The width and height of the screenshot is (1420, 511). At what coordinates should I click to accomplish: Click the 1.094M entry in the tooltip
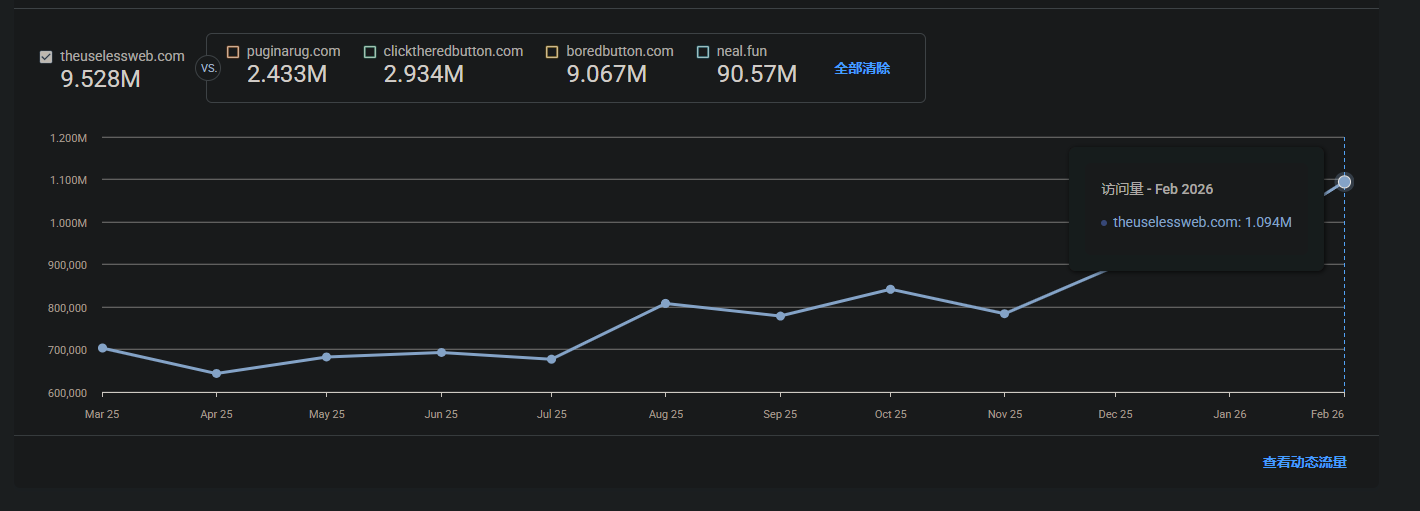pyautogui.click(x=1202, y=222)
